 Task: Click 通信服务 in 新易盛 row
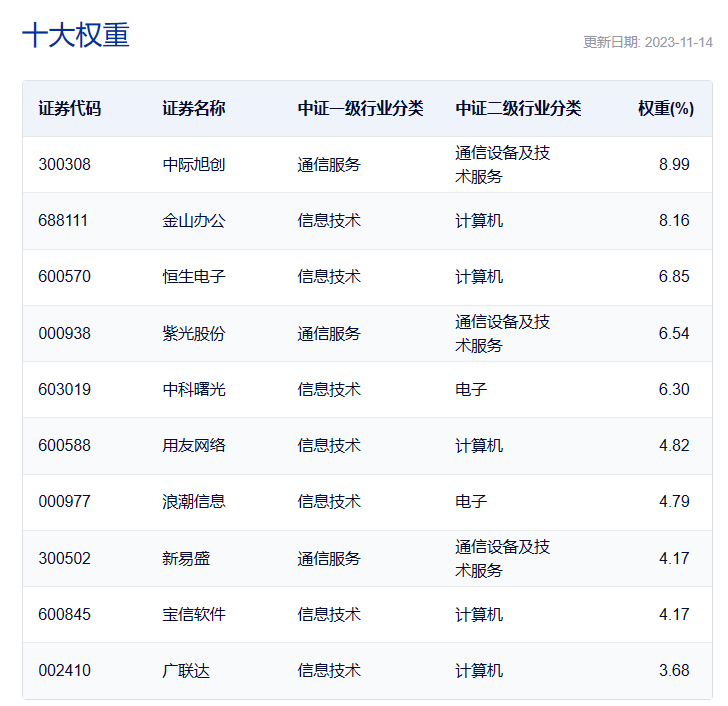[x=329, y=558]
